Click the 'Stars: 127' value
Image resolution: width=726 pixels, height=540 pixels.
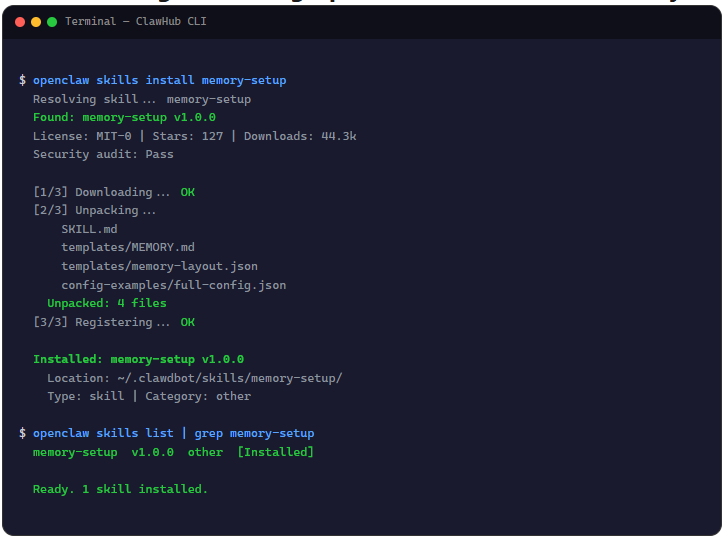188,136
